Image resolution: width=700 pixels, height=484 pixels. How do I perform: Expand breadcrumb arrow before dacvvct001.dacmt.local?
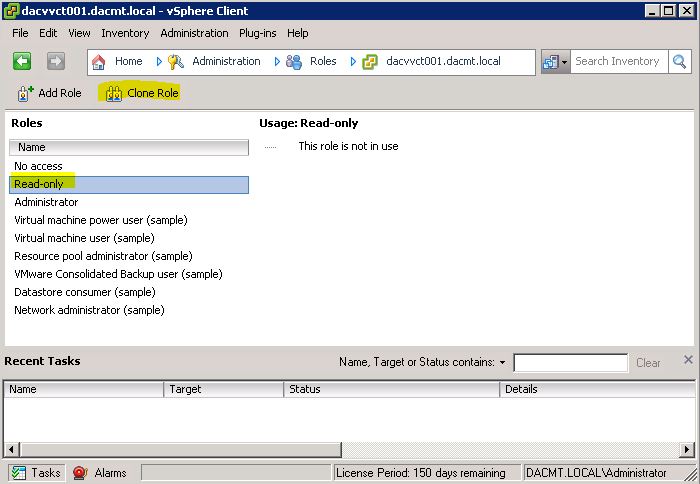coord(353,62)
